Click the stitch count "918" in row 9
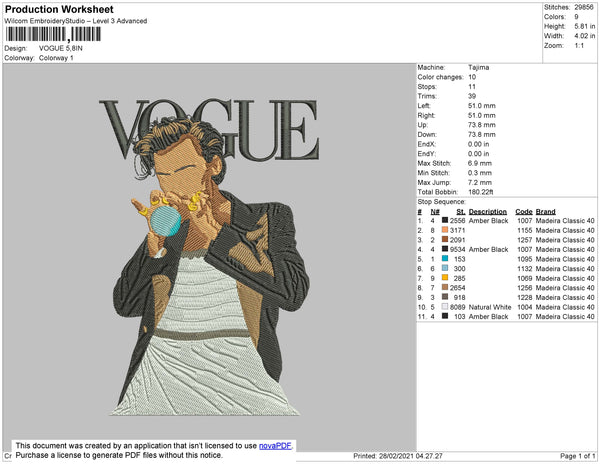 click(460, 297)
